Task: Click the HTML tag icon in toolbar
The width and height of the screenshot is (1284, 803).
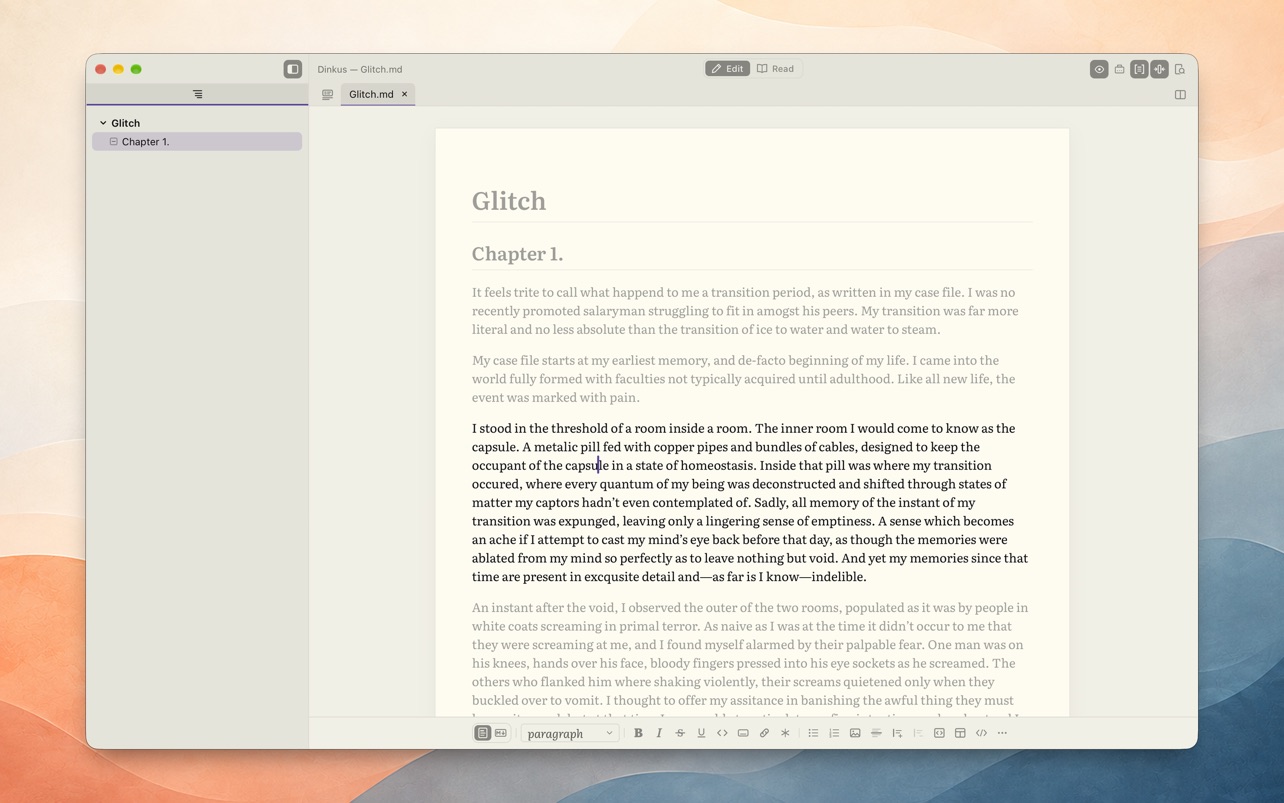Action: (x=981, y=733)
